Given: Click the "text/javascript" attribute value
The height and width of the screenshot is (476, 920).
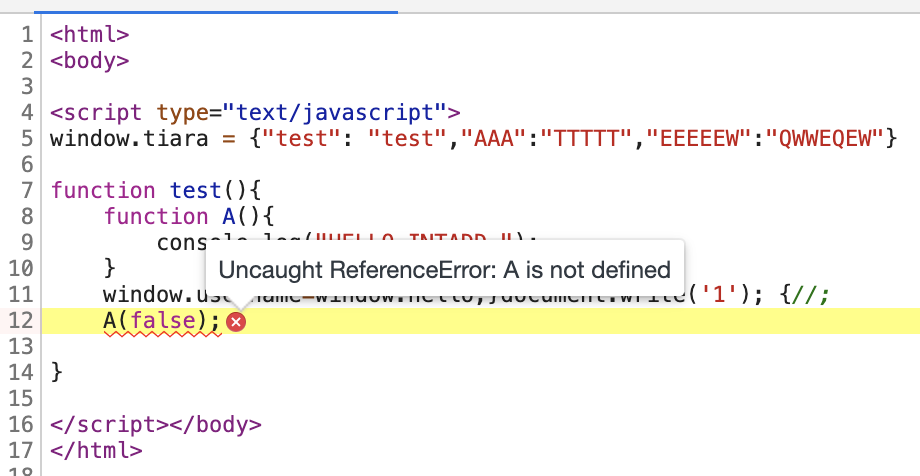Looking at the screenshot, I should pyautogui.click(x=334, y=113).
